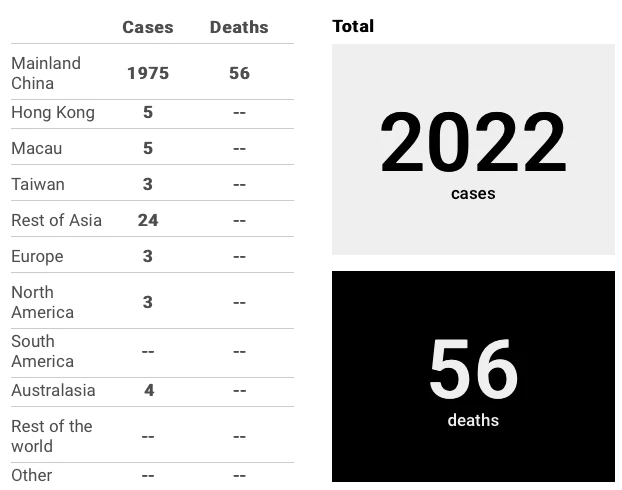
Task: Click the Deaths column header
Action: pos(239,27)
